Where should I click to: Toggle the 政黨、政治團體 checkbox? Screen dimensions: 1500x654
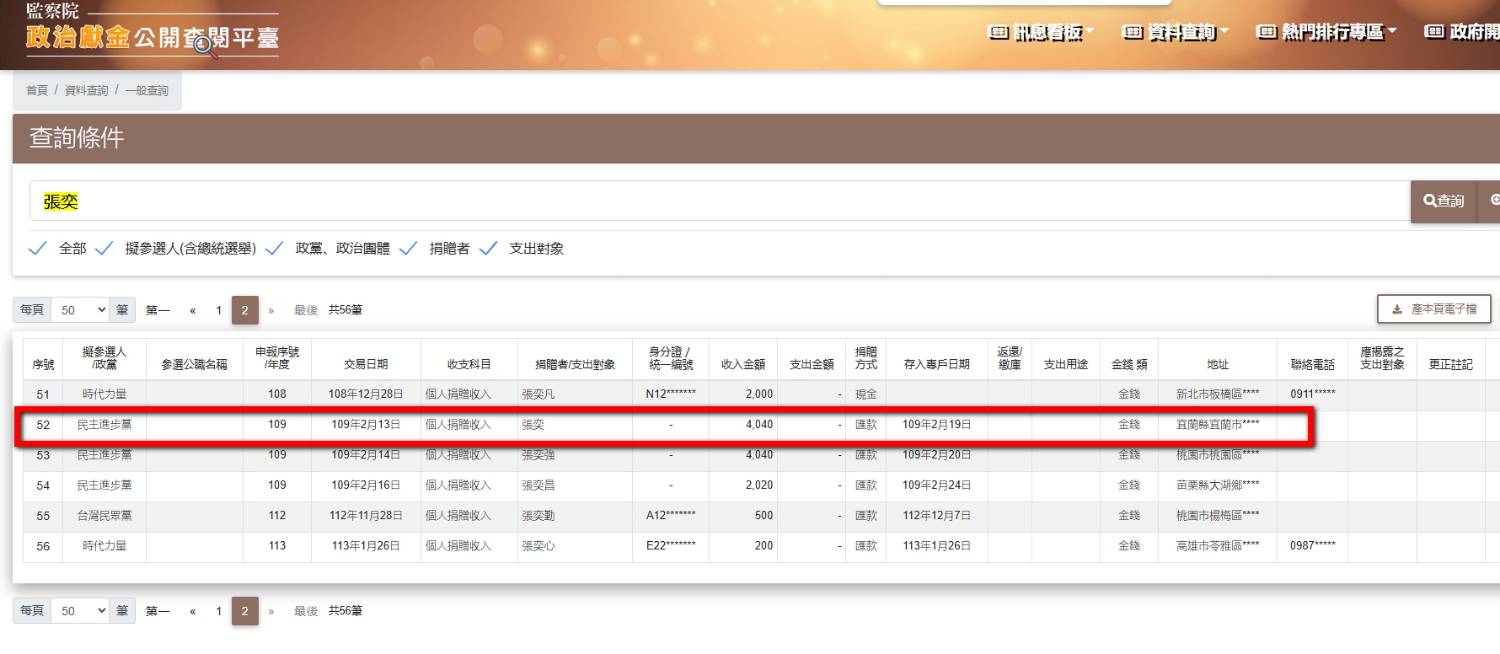pyautogui.click(x=275, y=249)
